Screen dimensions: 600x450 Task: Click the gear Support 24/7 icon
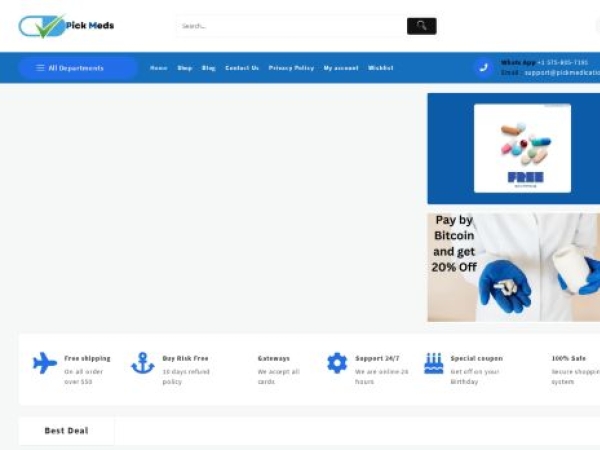(337, 363)
